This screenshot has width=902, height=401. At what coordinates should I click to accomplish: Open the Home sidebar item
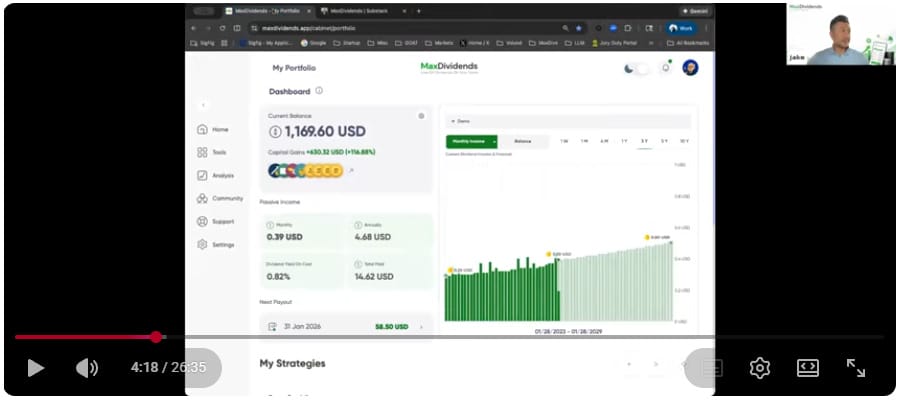(213, 129)
